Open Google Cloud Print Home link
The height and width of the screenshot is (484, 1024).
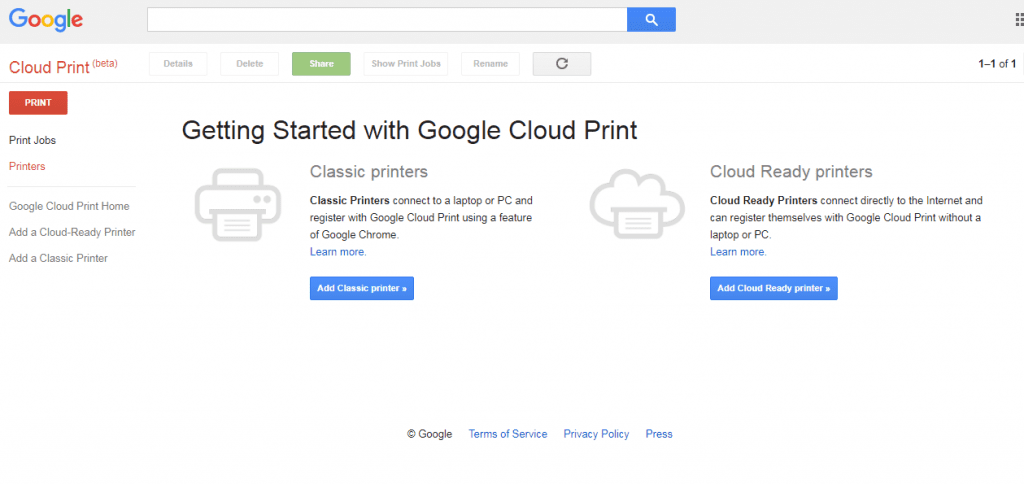(x=69, y=207)
